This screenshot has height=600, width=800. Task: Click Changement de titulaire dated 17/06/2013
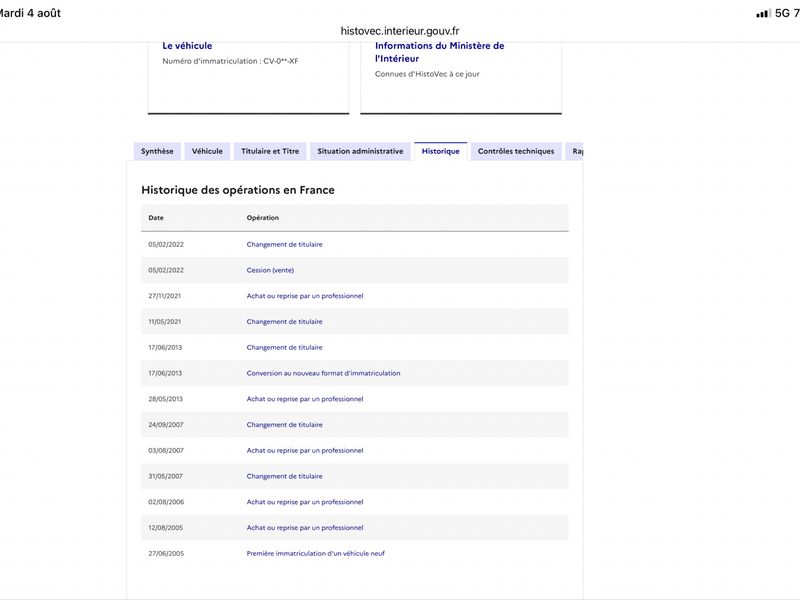tap(284, 347)
